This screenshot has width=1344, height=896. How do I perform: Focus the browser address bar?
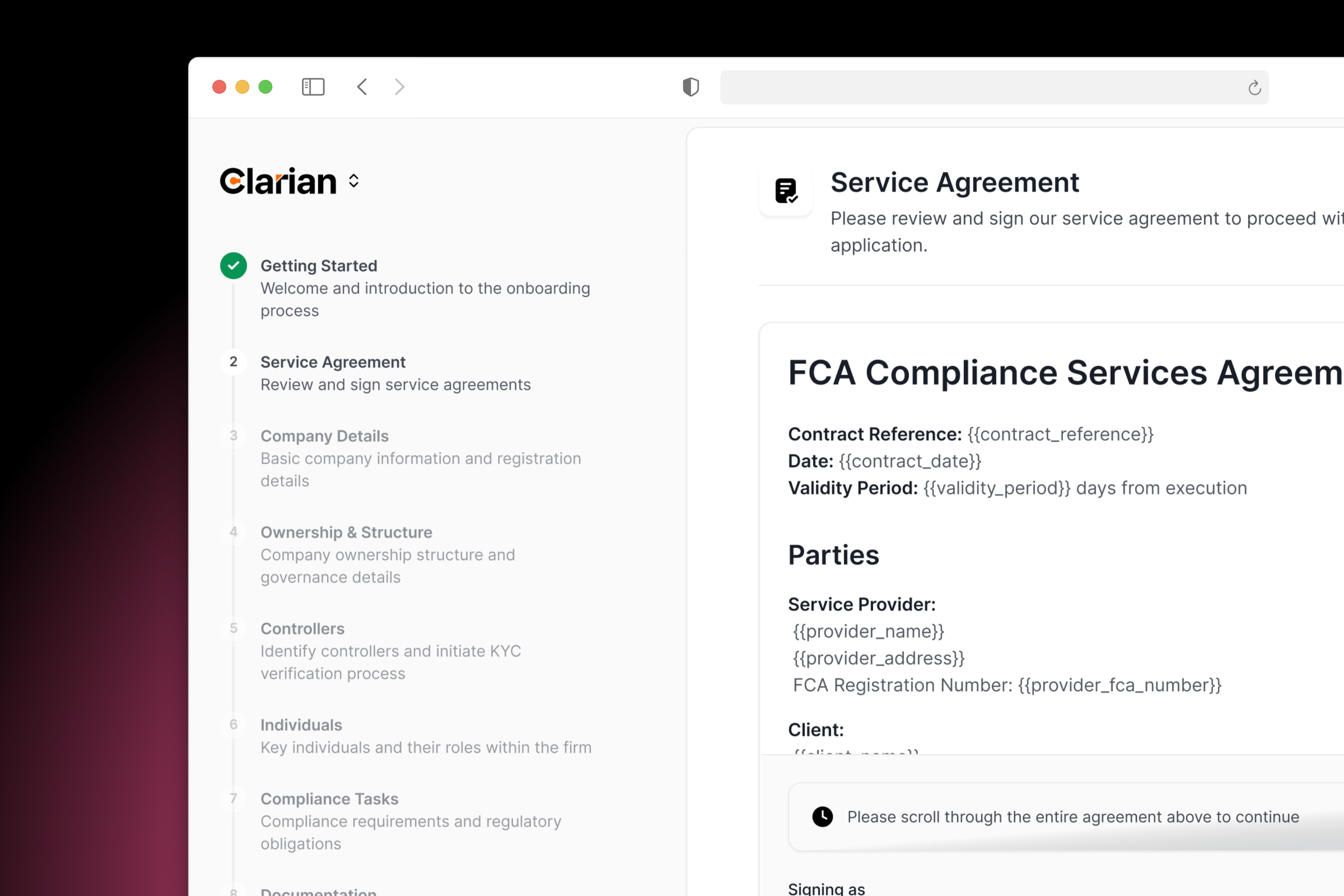[994, 87]
